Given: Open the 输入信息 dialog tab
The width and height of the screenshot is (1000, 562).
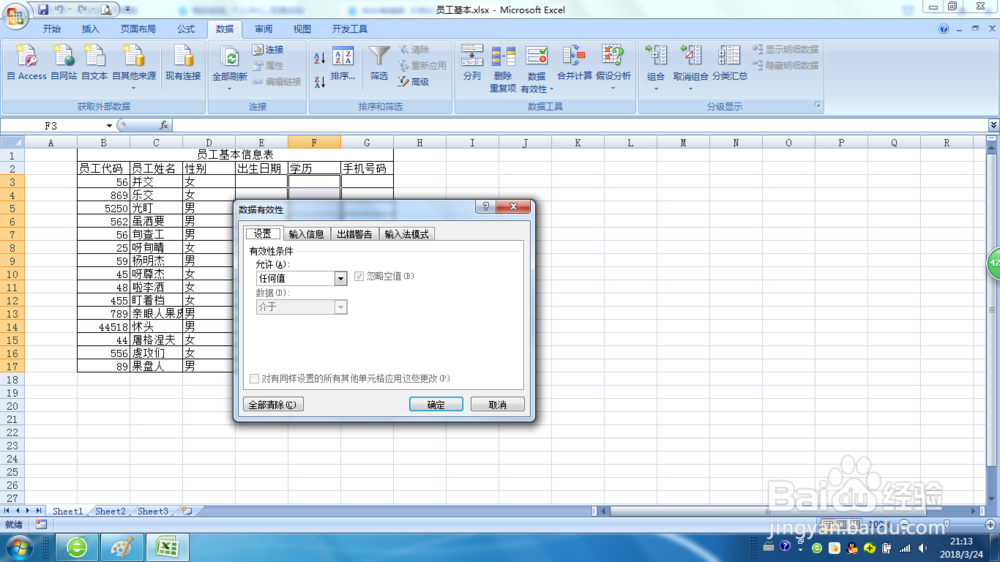Looking at the screenshot, I should (x=306, y=234).
